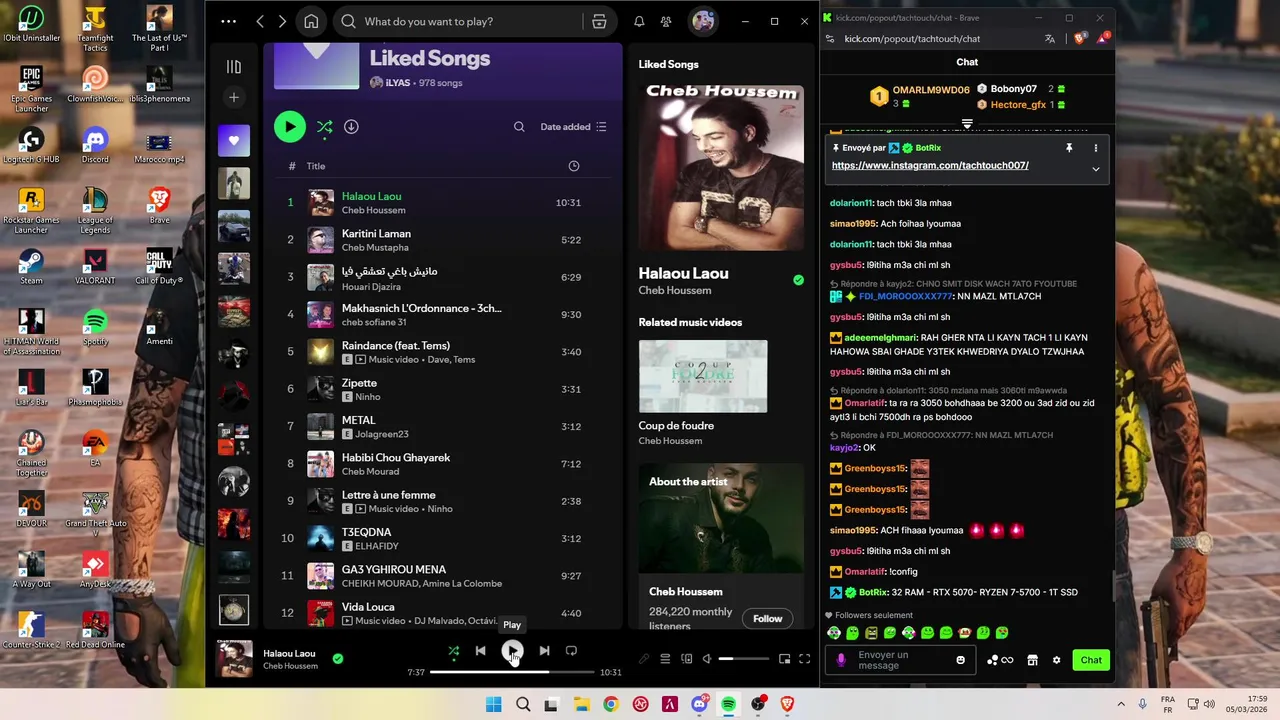
Task: Show hidden system tray icons
Action: [x=1120, y=705]
